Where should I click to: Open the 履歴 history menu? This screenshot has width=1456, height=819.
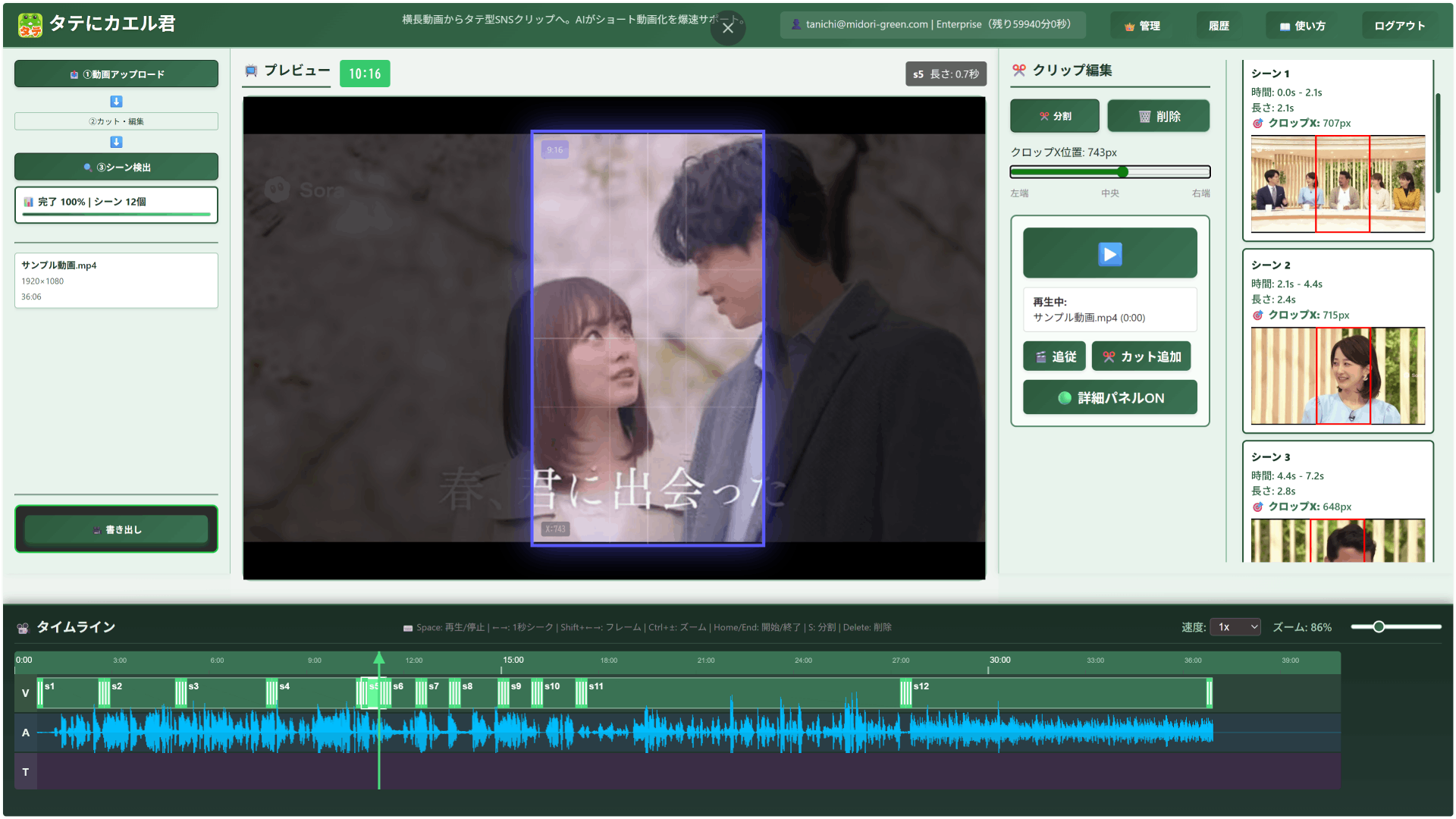click(x=1219, y=26)
